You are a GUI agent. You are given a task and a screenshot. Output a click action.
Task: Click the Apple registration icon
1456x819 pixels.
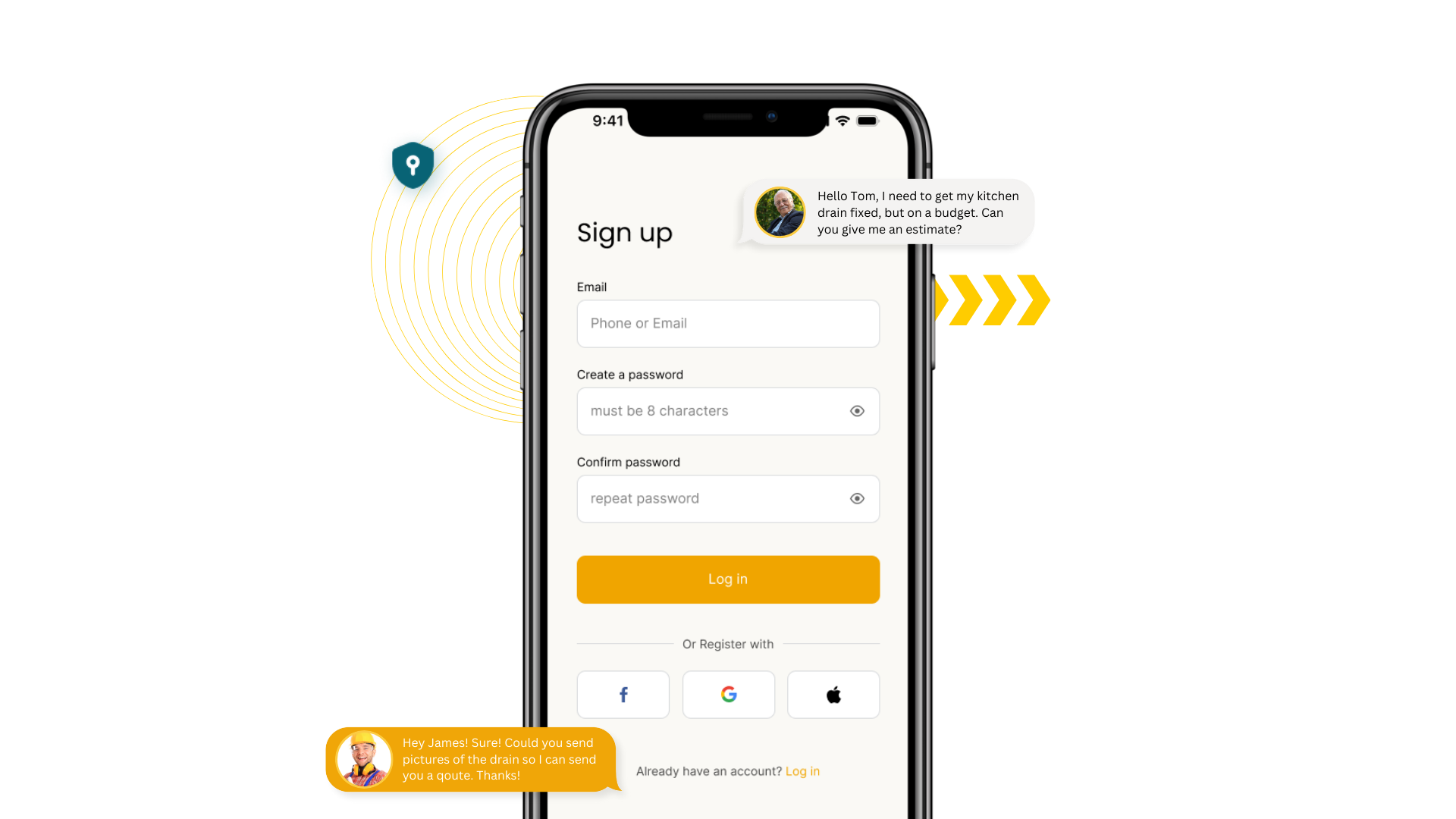click(833, 694)
